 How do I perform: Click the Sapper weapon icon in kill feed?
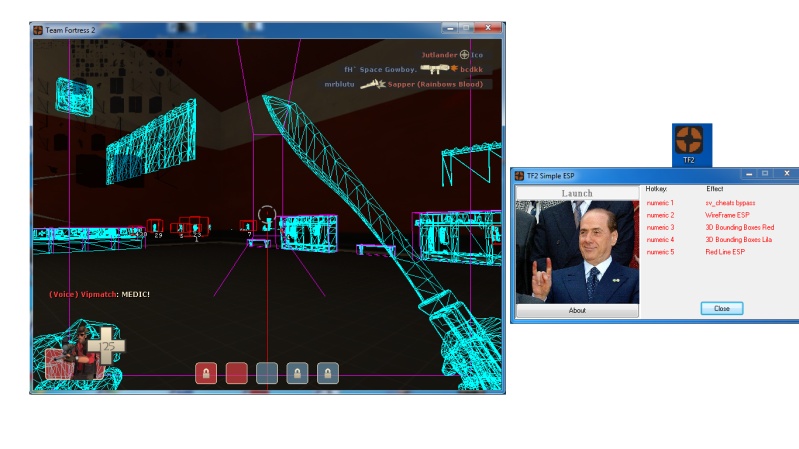[372, 85]
